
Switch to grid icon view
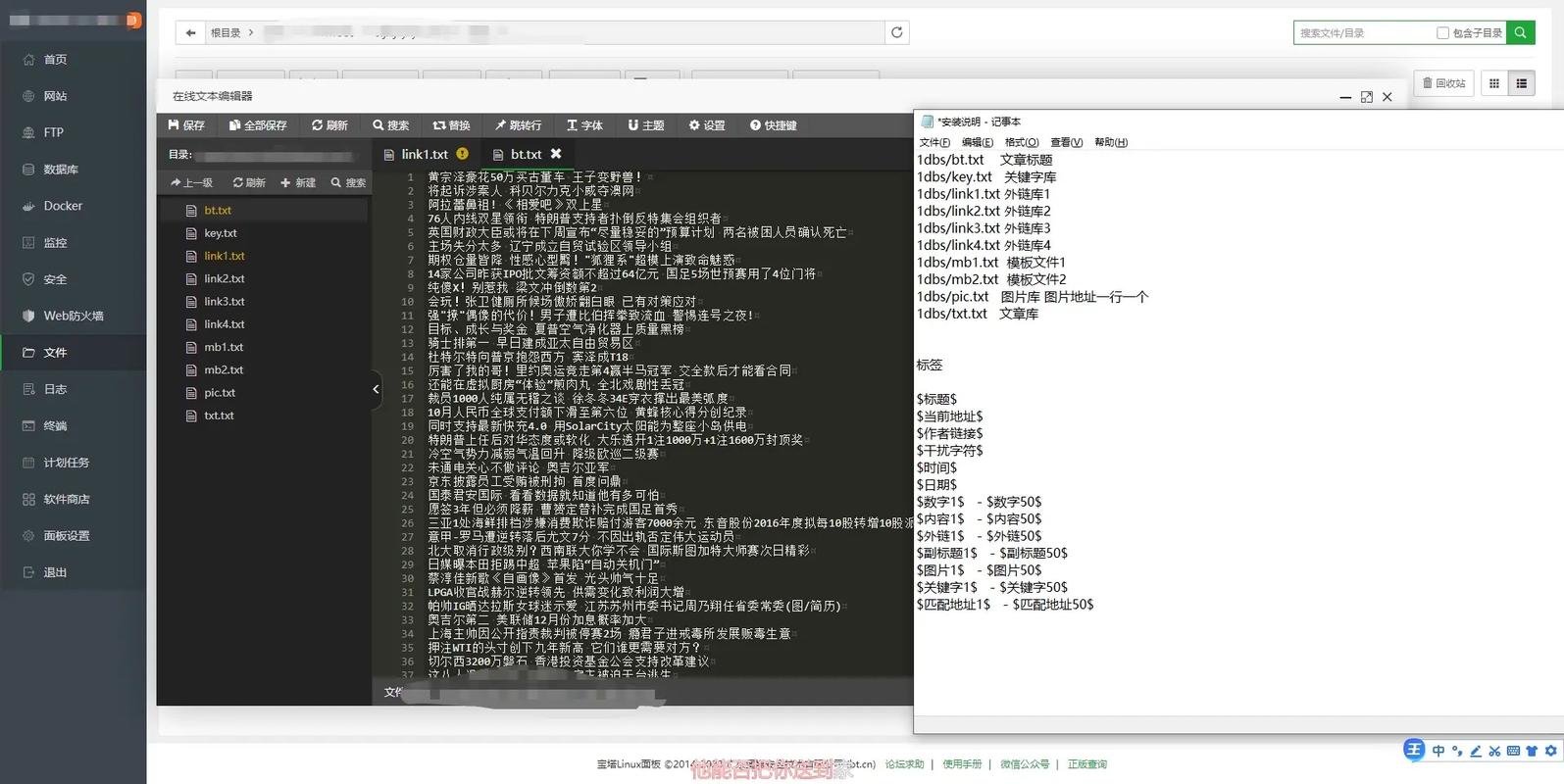[x=1494, y=83]
